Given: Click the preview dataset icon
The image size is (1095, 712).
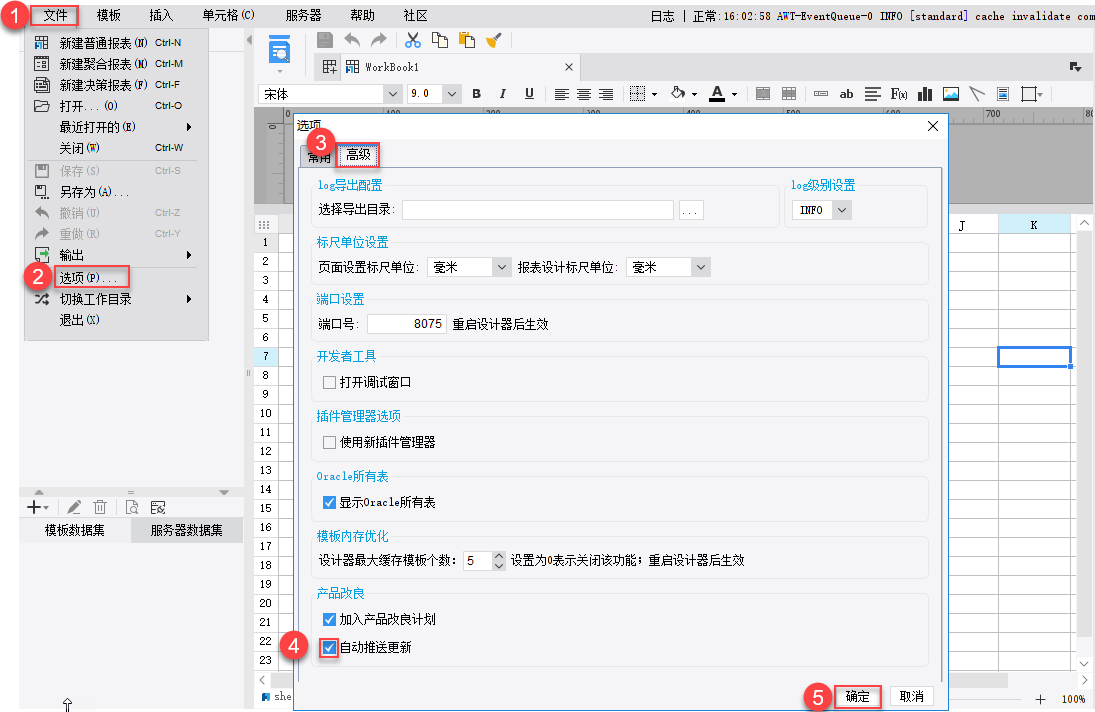Looking at the screenshot, I should pyautogui.click(x=132, y=507).
